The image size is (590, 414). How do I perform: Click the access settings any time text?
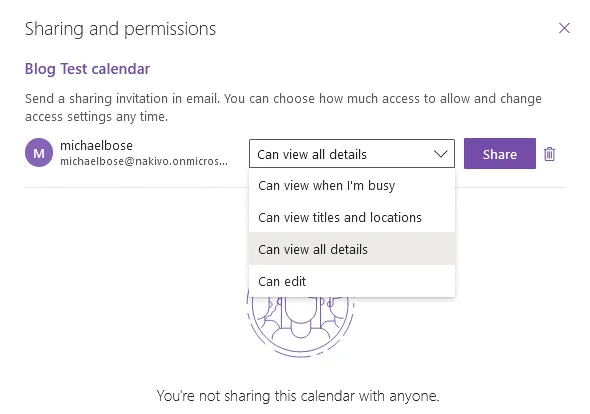click(96, 117)
